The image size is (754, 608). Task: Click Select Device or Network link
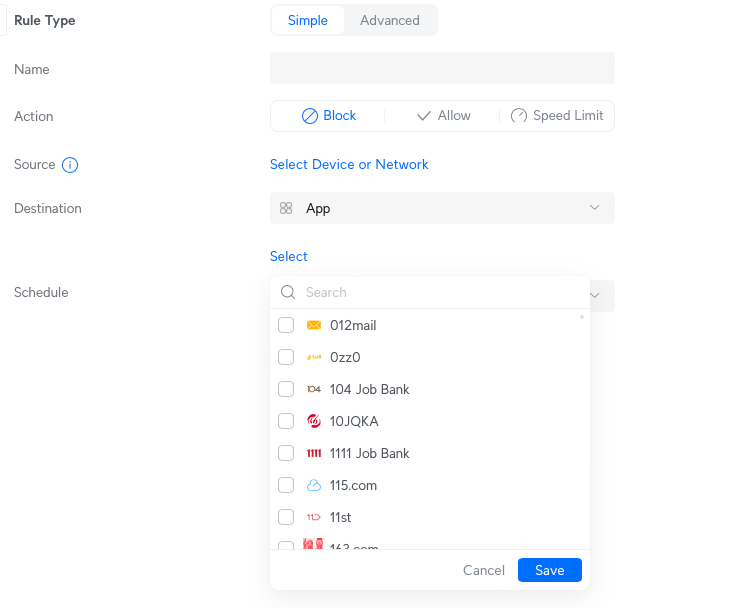click(x=349, y=164)
